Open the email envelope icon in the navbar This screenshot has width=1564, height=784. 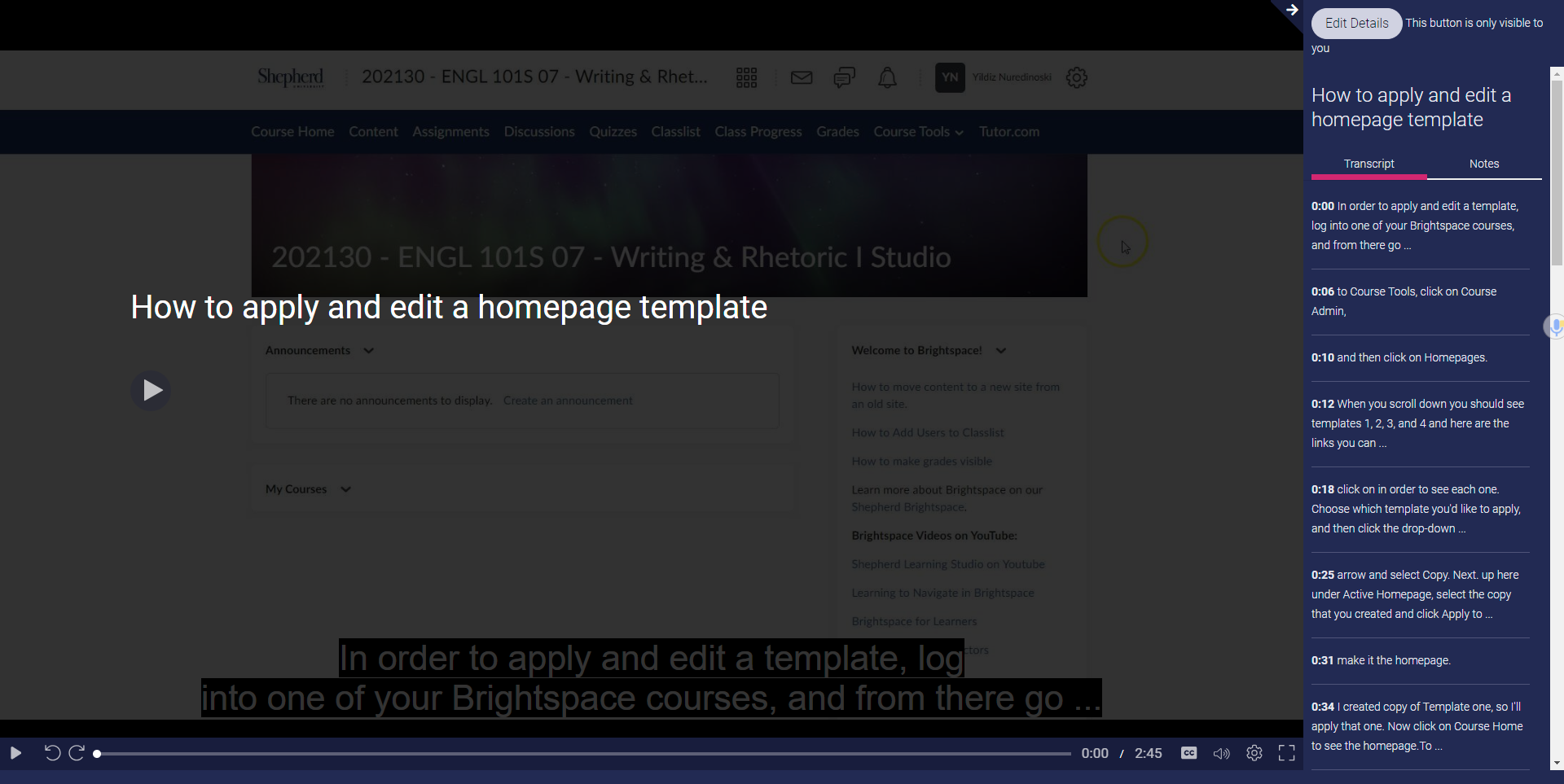(801, 77)
